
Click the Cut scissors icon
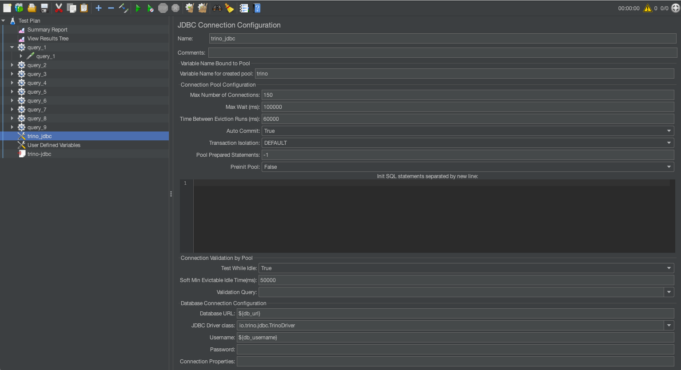[x=59, y=8]
